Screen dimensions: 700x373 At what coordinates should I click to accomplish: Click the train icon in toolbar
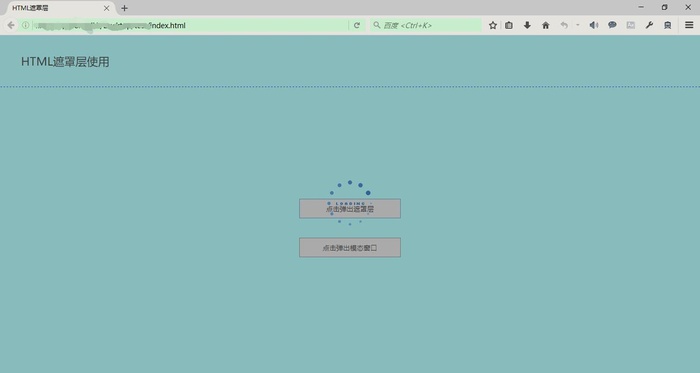coord(667,25)
